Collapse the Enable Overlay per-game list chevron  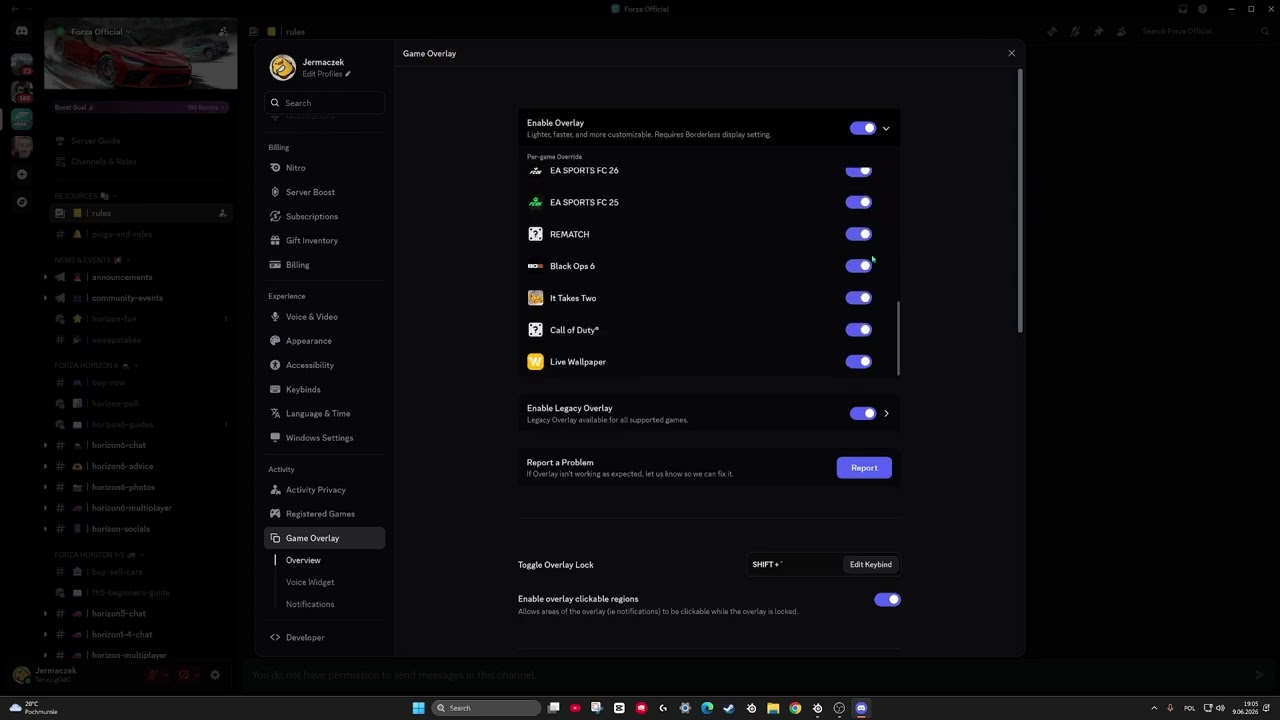point(886,128)
